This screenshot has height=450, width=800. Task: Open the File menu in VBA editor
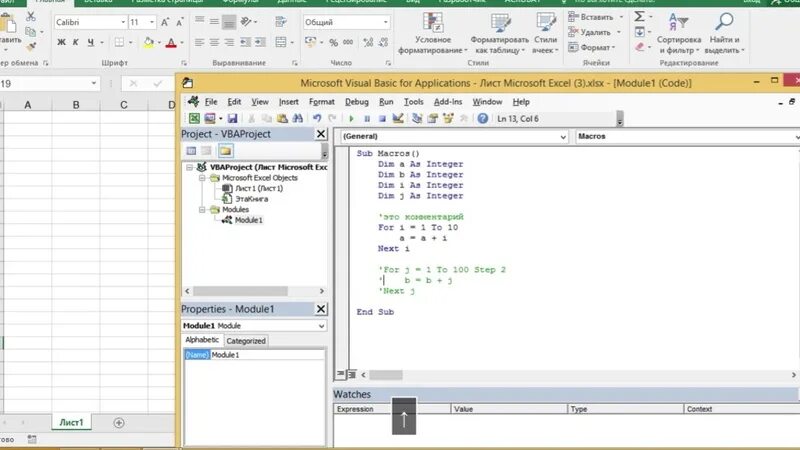(211, 102)
